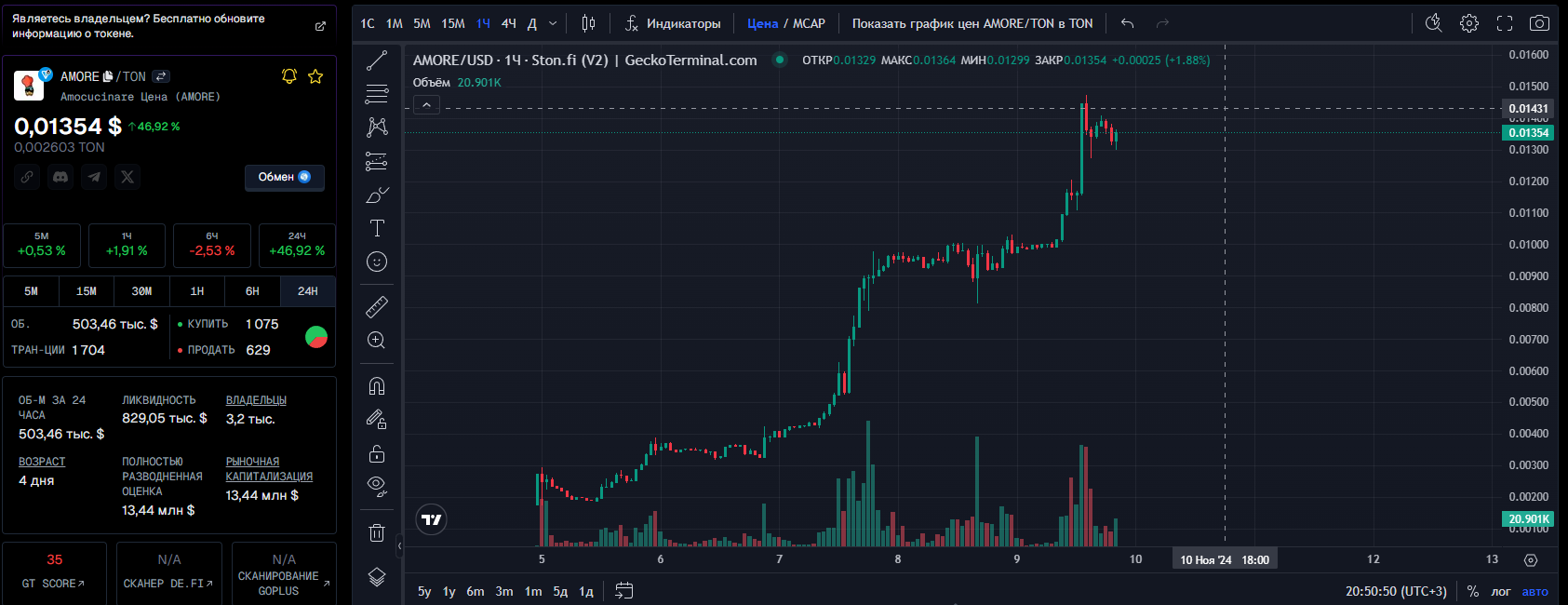Open chart settings gear
This screenshot has width=1568, height=605.
[1469, 23]
